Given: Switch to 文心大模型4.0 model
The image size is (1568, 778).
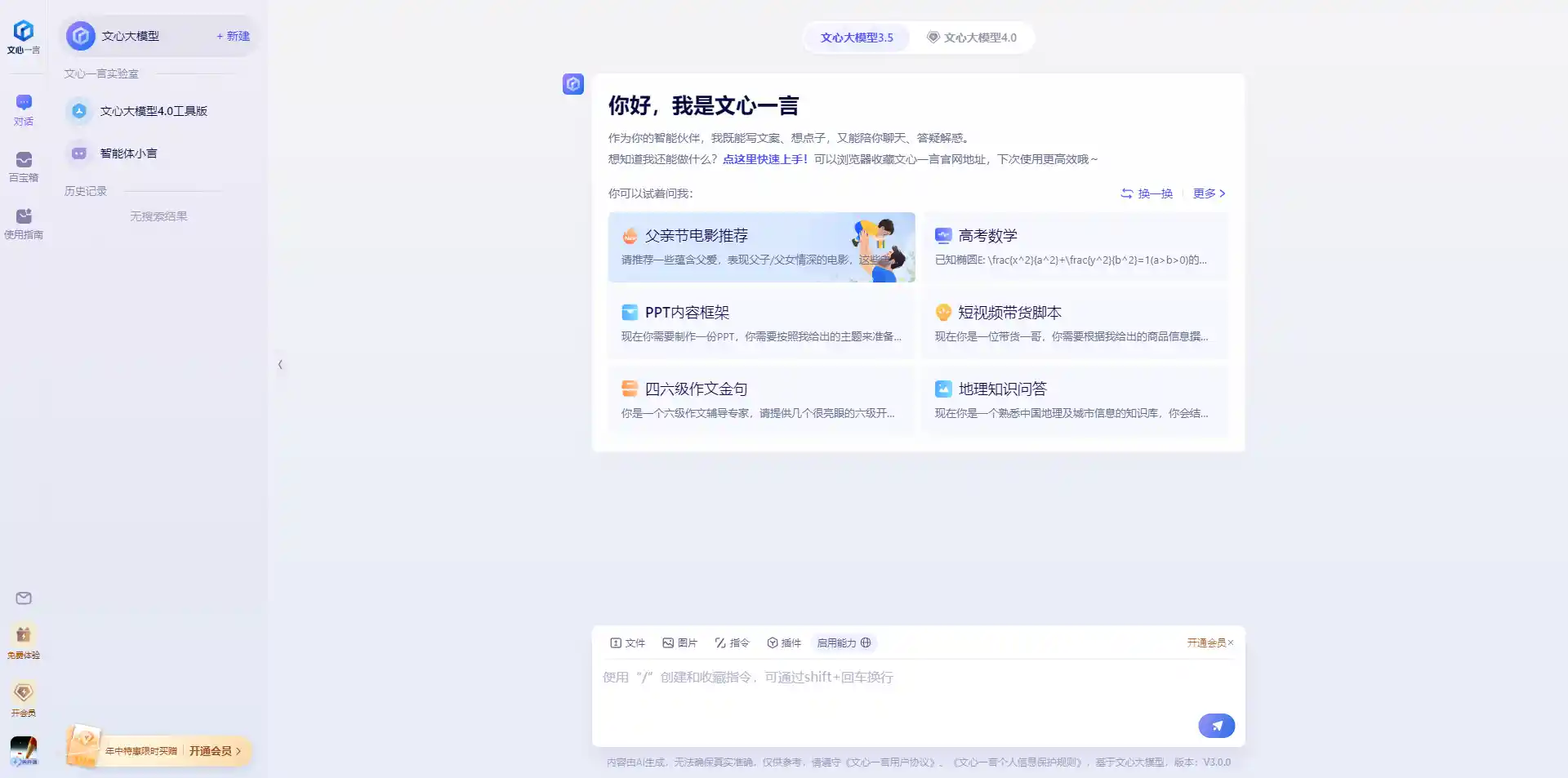Looking at the screenshot, I should click(972, 38).
